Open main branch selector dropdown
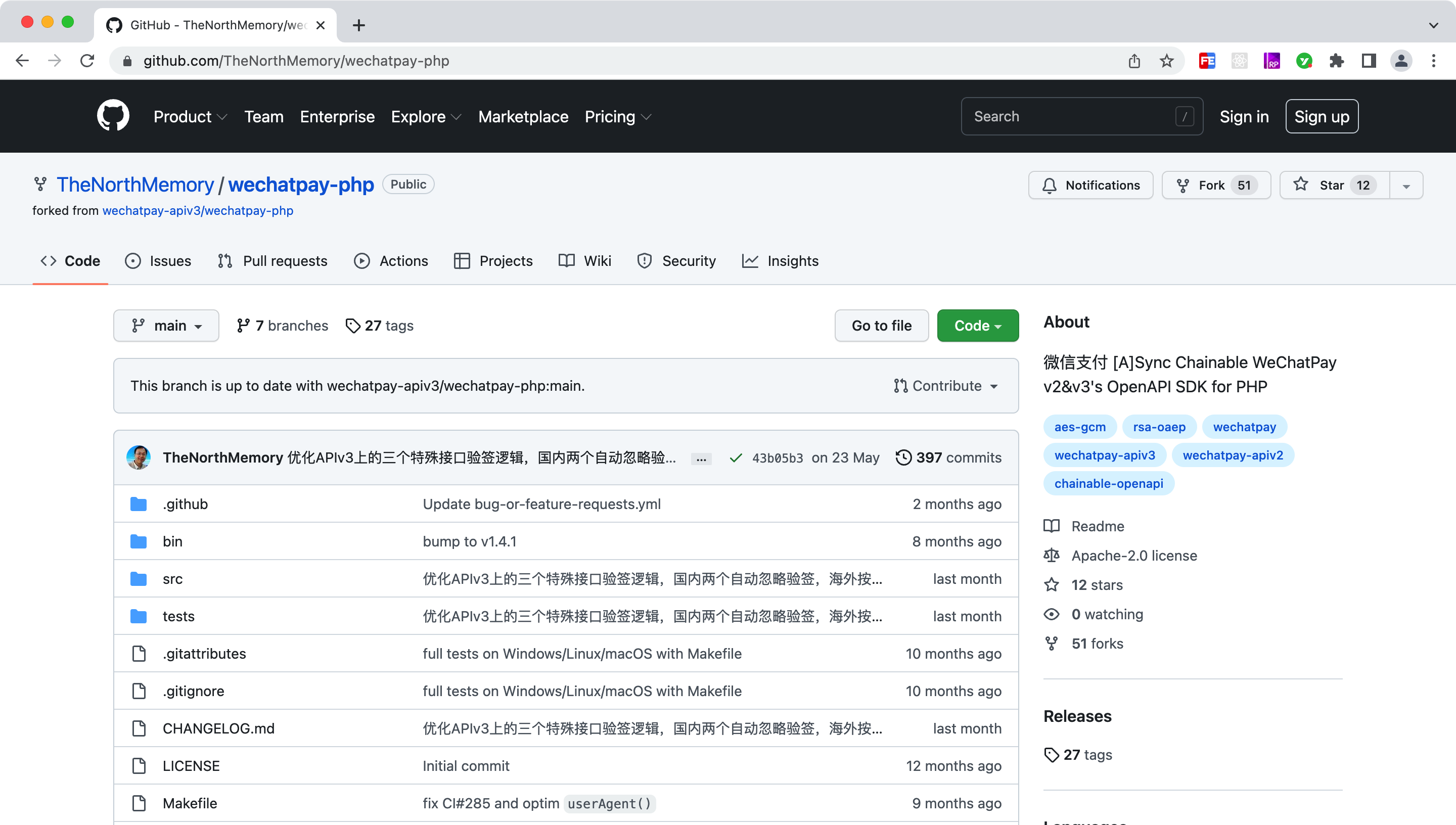The image size is (1456, 825). point(166,326)
